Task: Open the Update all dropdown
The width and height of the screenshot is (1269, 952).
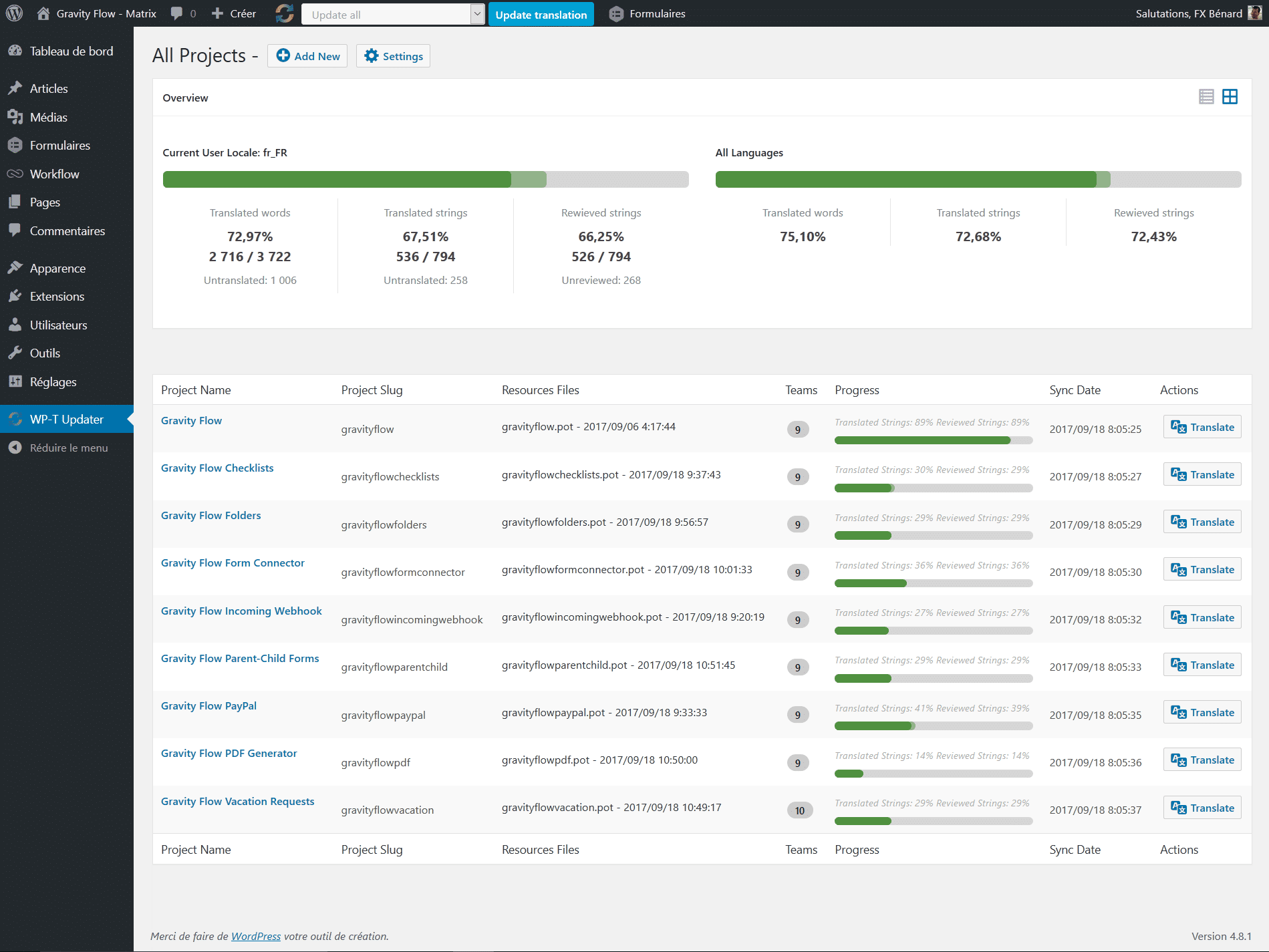Action: pyautogui.click(x=393, y=14)
